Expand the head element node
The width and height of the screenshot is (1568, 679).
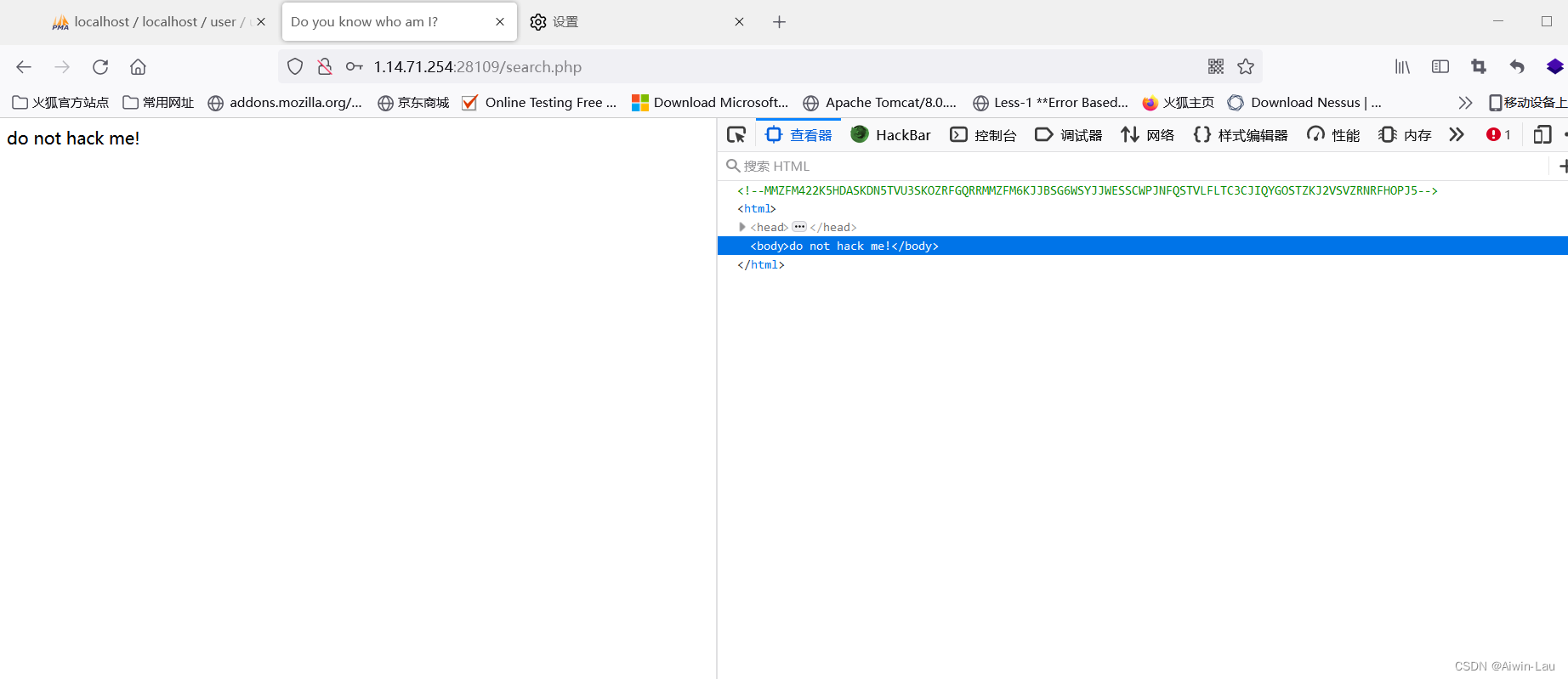[x=742, y=227]
